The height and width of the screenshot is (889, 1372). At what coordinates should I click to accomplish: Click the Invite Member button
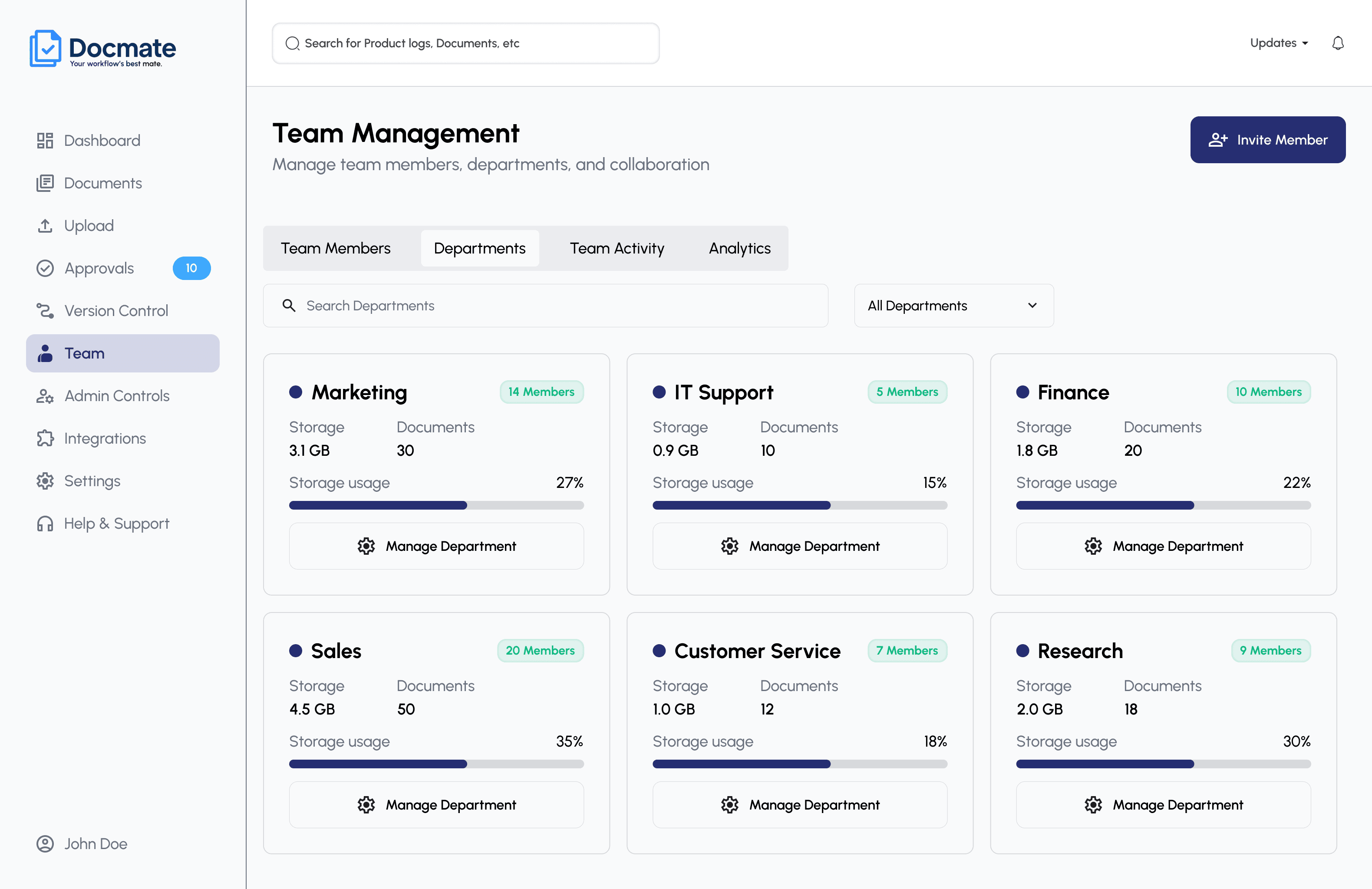click(x=1268, y=139)
